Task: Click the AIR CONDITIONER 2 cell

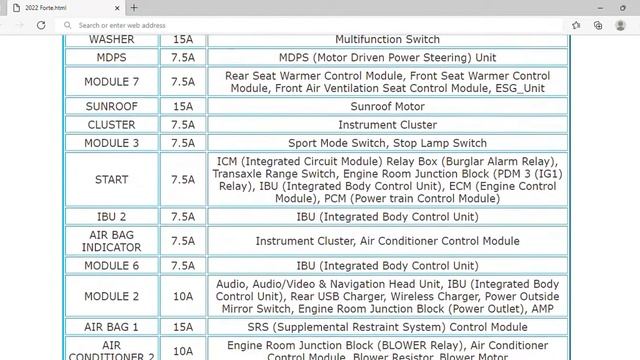Action: tap(111, 349)
